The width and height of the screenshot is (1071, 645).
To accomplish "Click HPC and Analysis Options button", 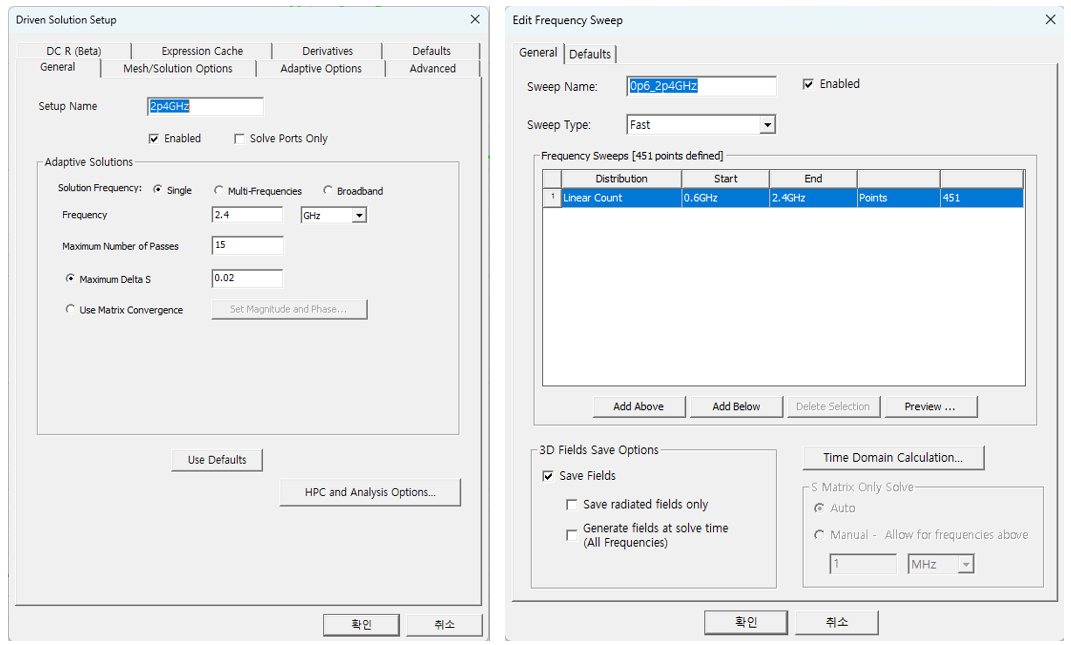I will [x=370, y=492].
